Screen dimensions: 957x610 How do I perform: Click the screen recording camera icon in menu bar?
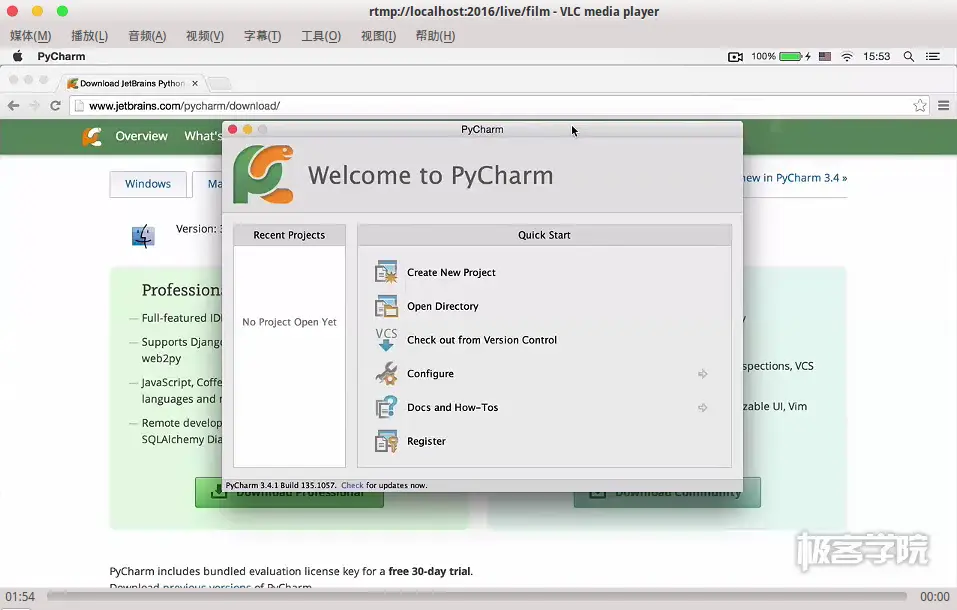tap(735, 57)
